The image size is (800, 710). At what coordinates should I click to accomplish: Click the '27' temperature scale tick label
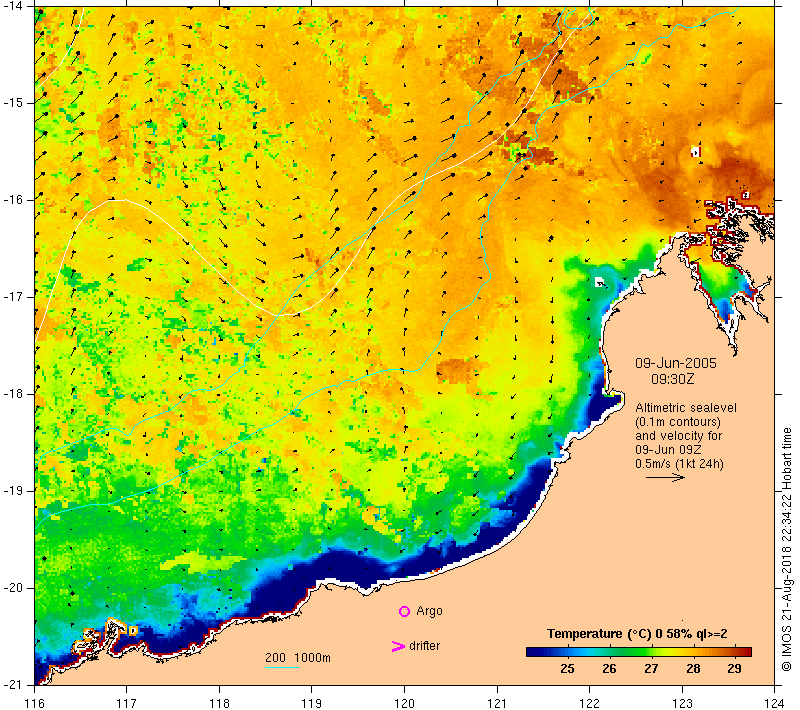[x=651, y=669]
